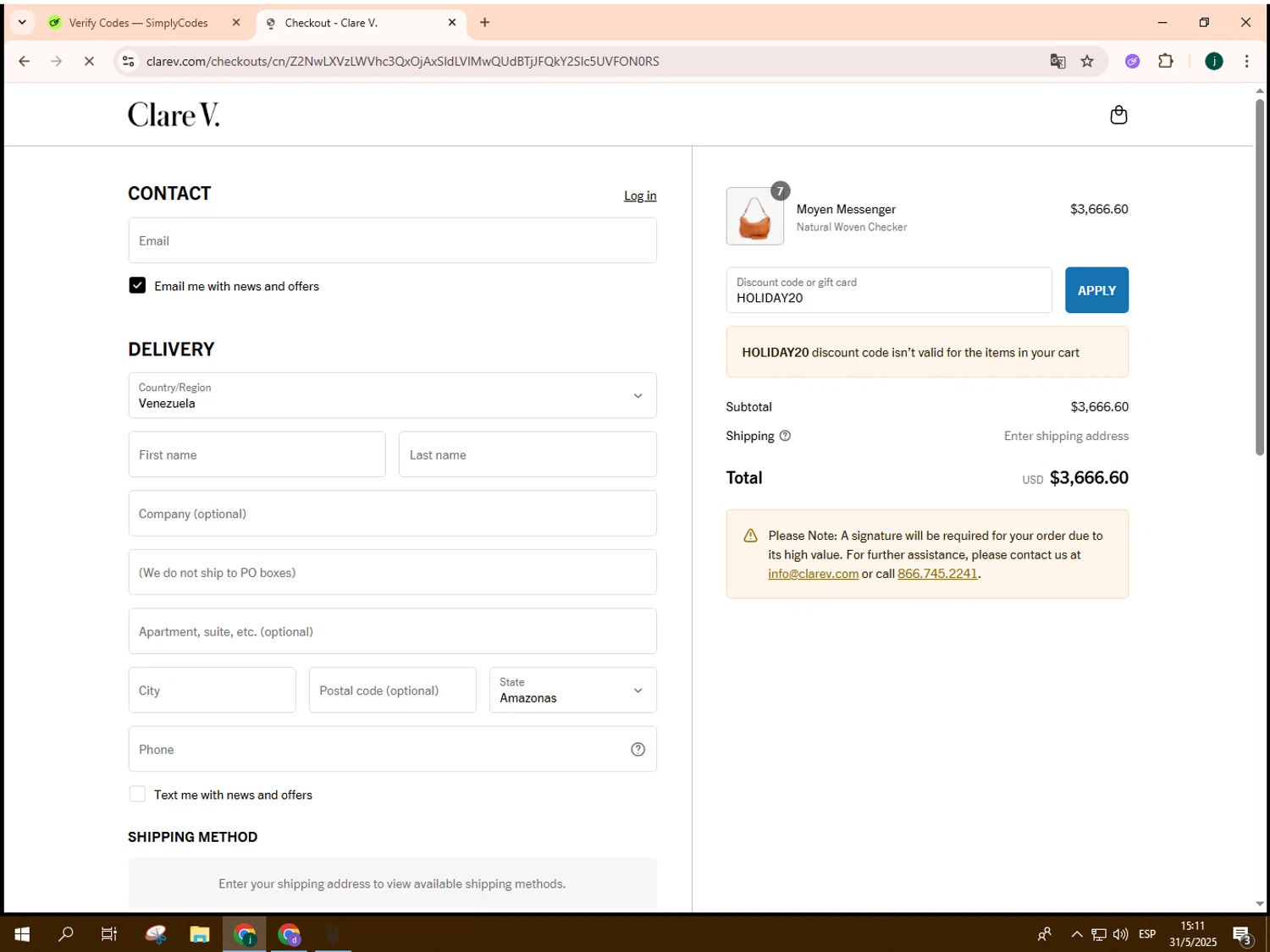Screen dimensions: 1270x952
Task: Open the State dropdown showing Amazonas
Action: (572, 690)
